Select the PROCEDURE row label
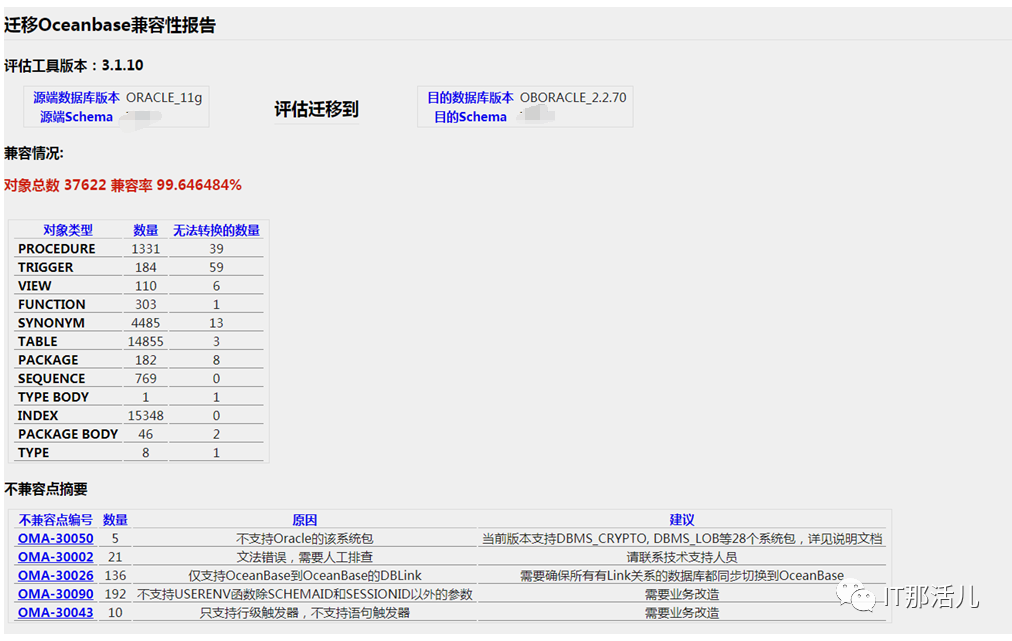1012x641 pixels. click(x=57, y=249)
